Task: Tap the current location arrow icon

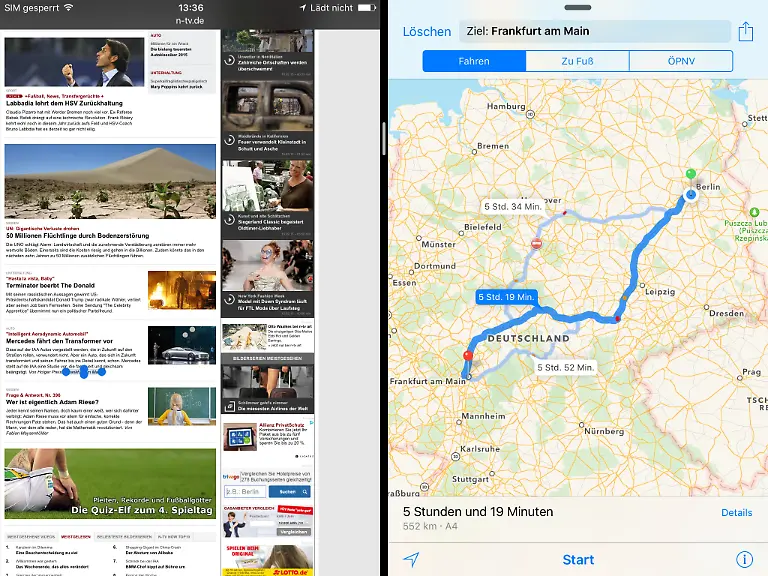Action: coord(411,559)
